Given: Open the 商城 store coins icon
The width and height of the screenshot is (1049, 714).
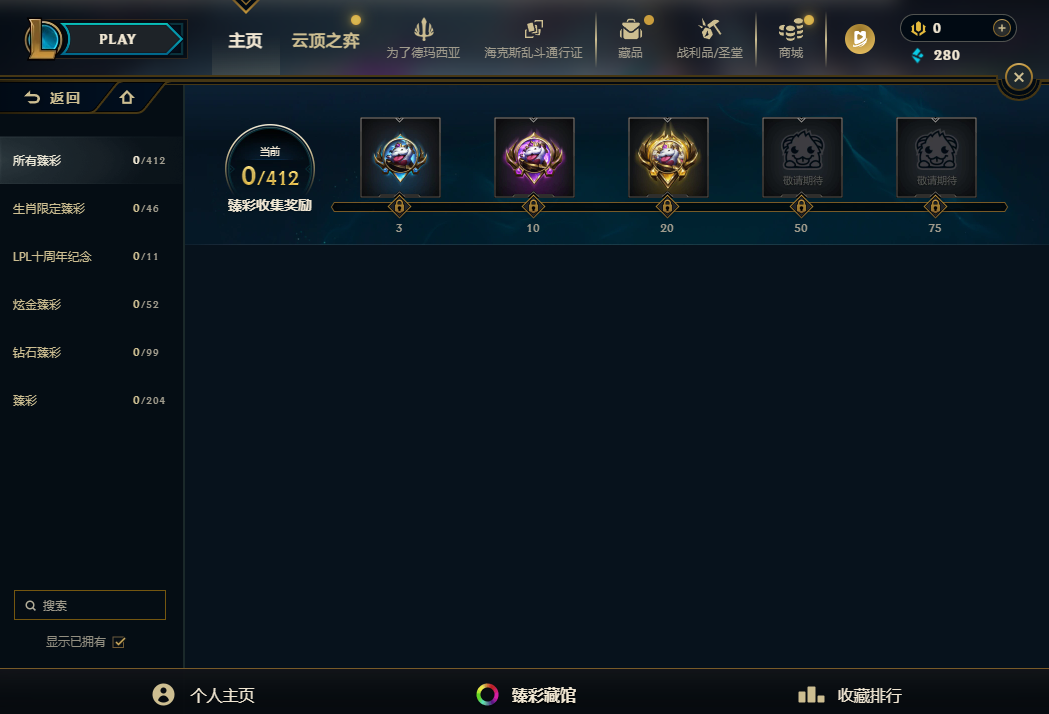Looking at the screenshot, I should [x=791, y=29].
